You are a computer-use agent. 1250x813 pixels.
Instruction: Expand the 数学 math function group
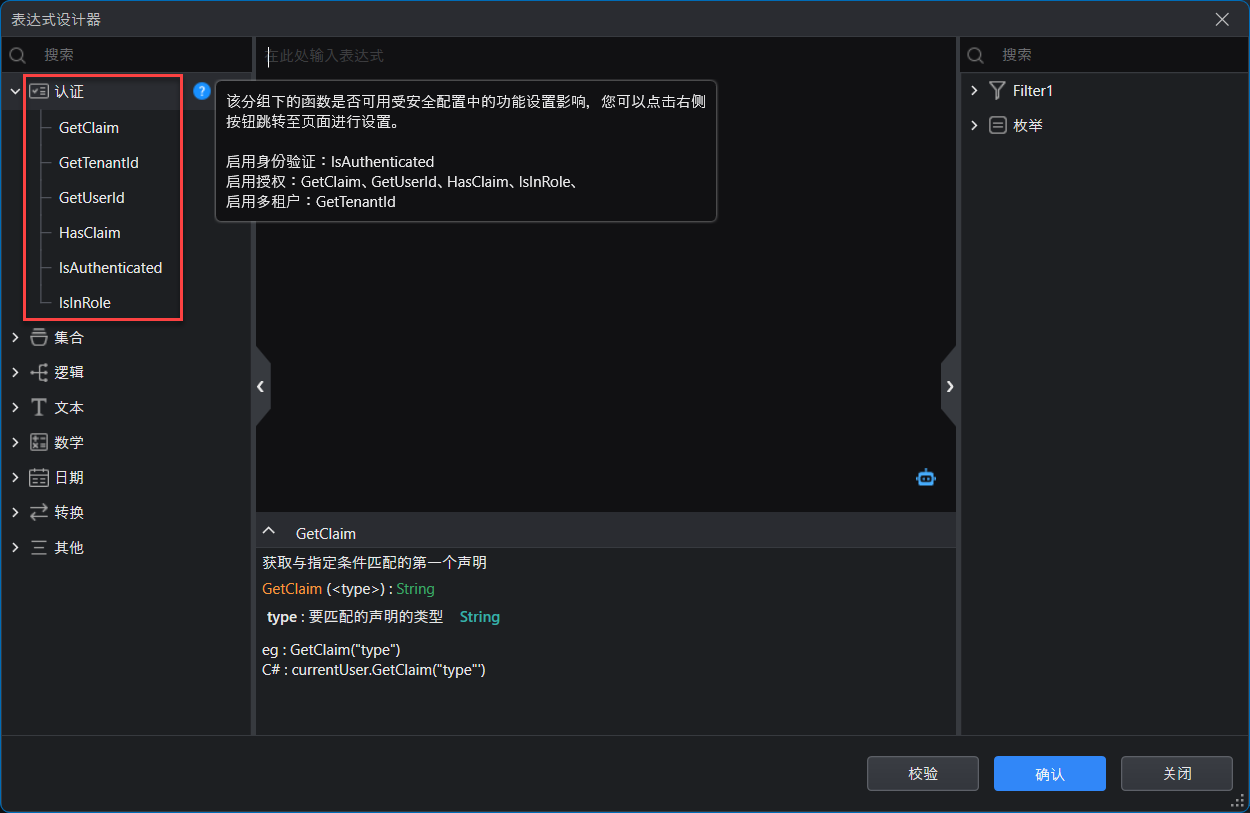tap(15, 443)
